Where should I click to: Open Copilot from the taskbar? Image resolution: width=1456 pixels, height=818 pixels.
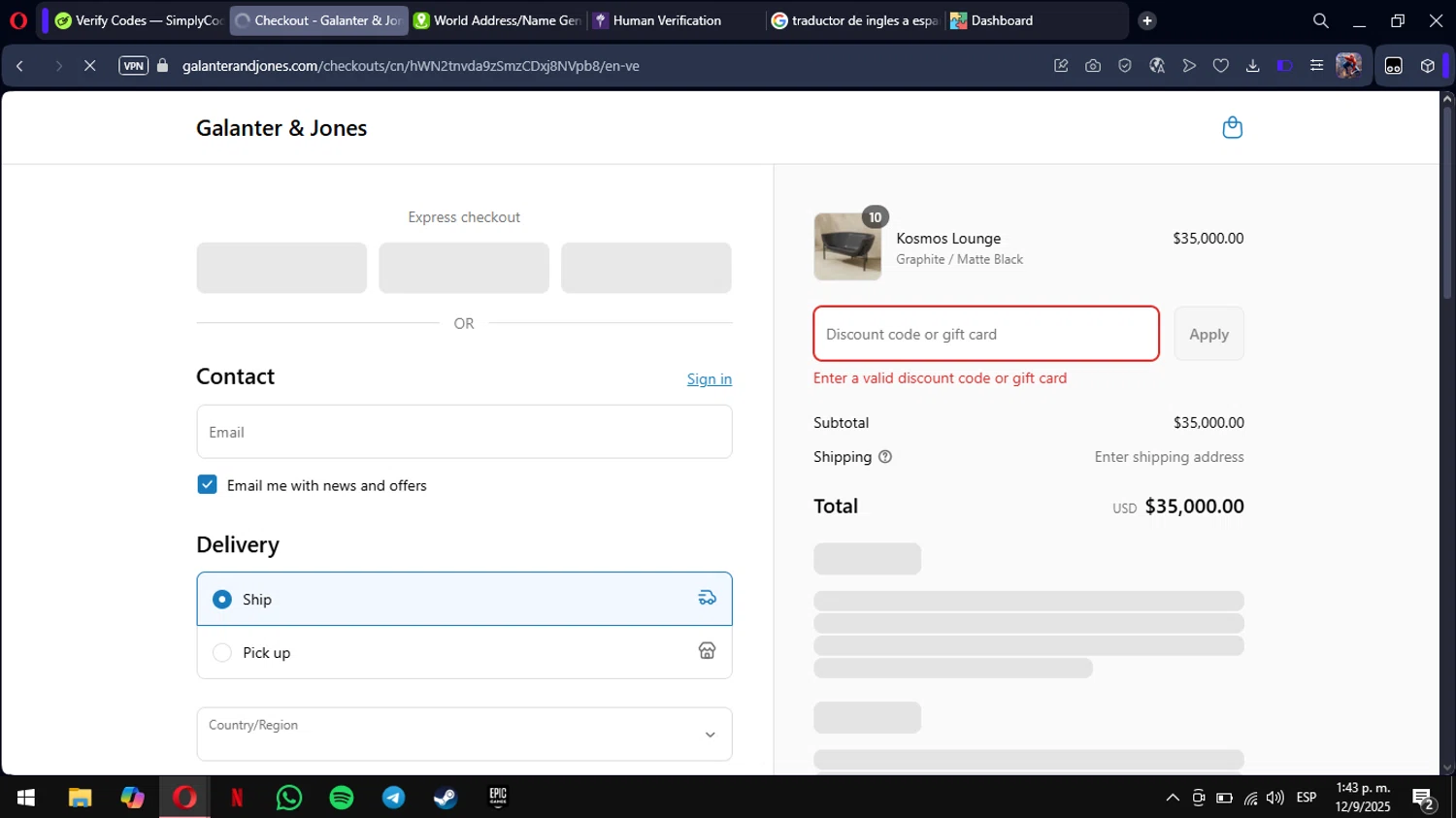click(x=132, y=798)
